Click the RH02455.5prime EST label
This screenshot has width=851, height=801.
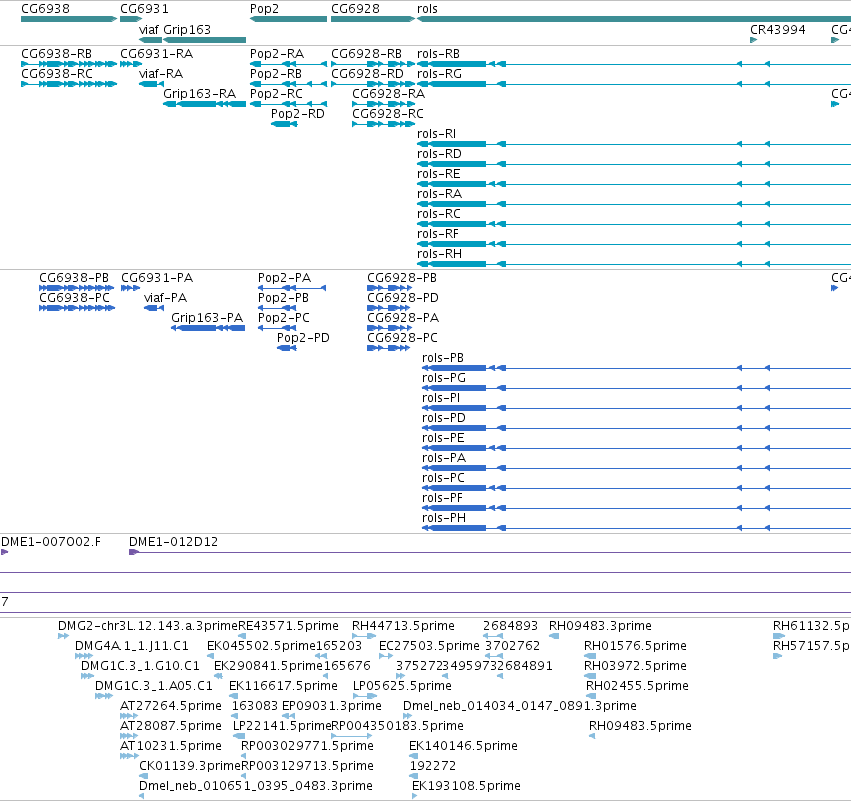[x=637, y=686]
